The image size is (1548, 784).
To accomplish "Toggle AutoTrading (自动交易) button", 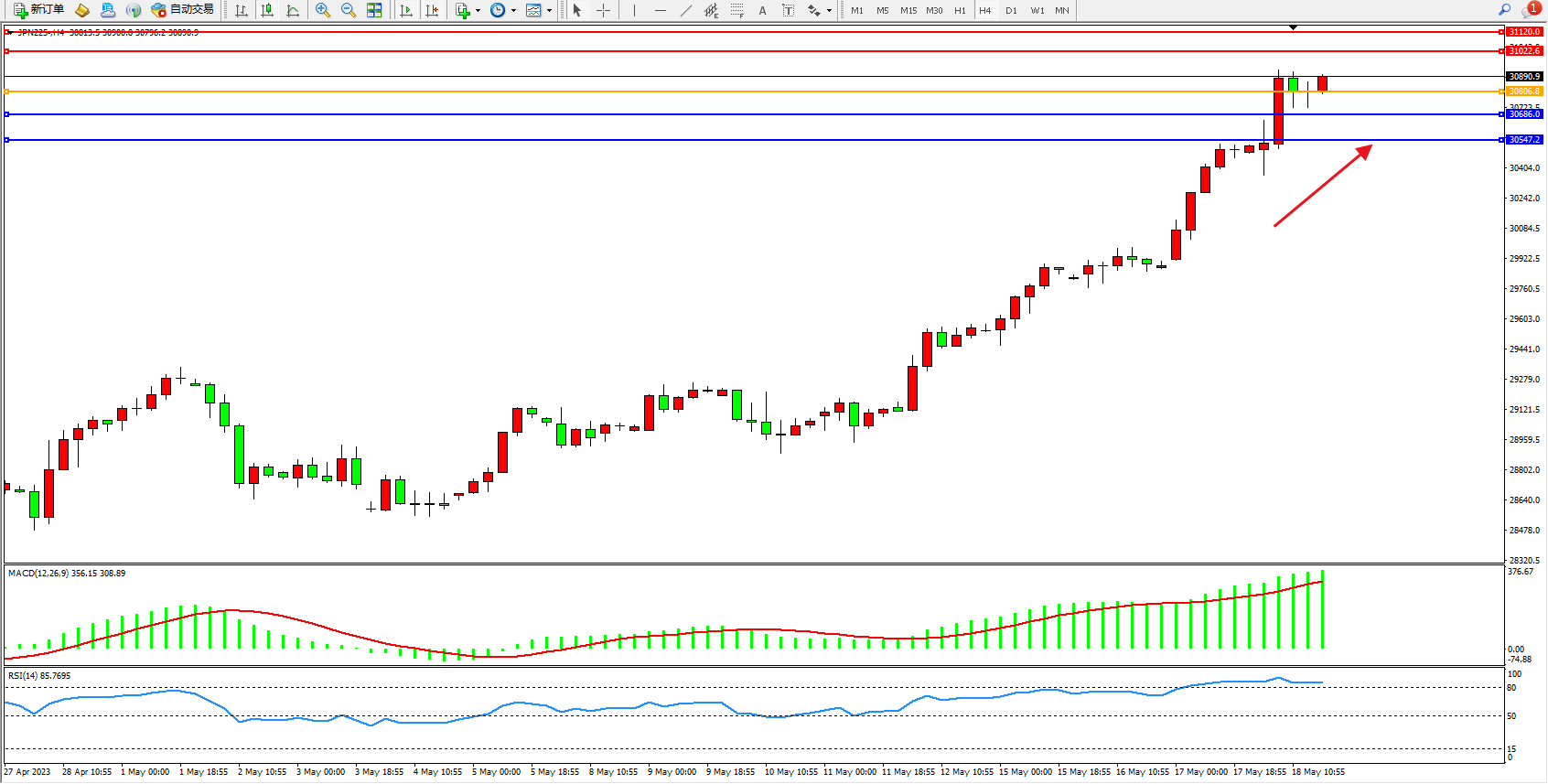I will tap(182, 10).
